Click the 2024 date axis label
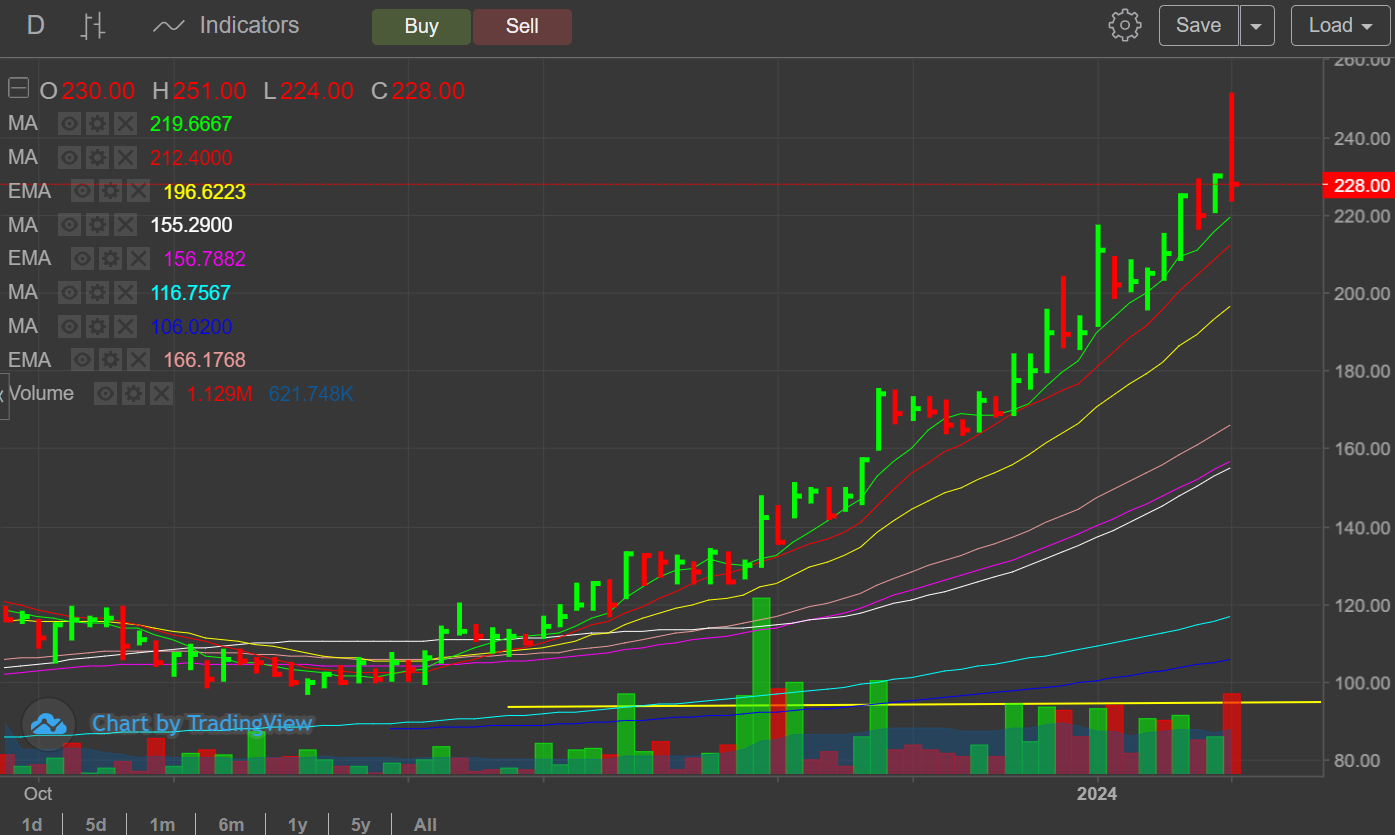This screenshot has width=1395, height=835. coord(1096,794)
